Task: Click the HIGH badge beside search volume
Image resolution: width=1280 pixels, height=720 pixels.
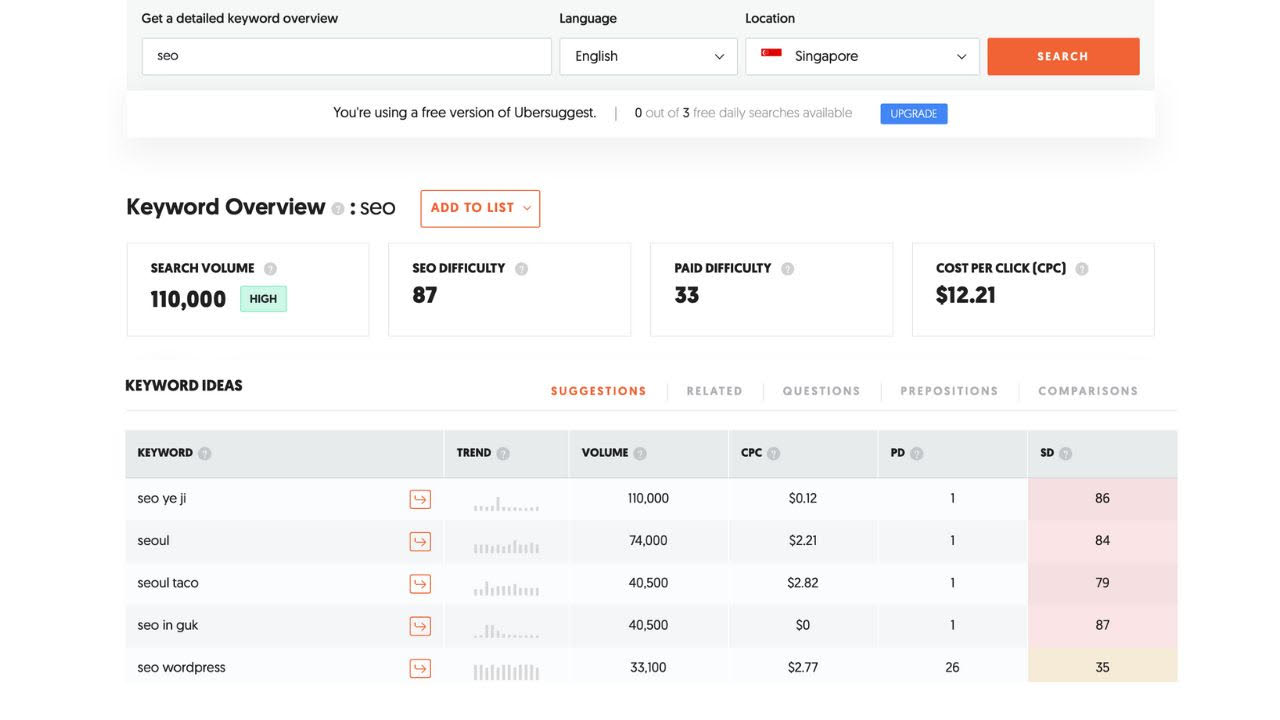Action: click(263, 299)
